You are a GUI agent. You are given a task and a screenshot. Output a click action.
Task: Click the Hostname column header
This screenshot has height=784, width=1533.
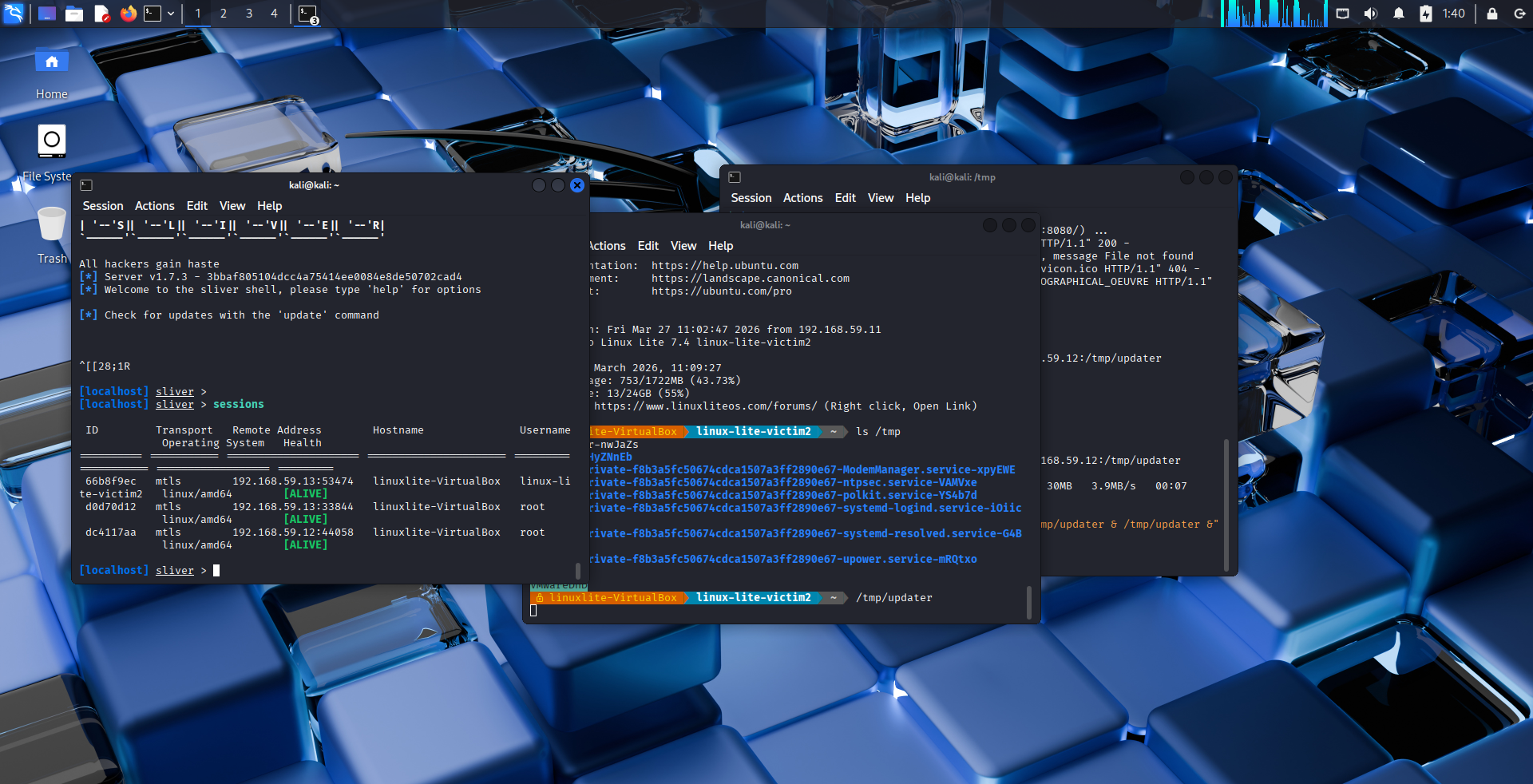(398, 430)
